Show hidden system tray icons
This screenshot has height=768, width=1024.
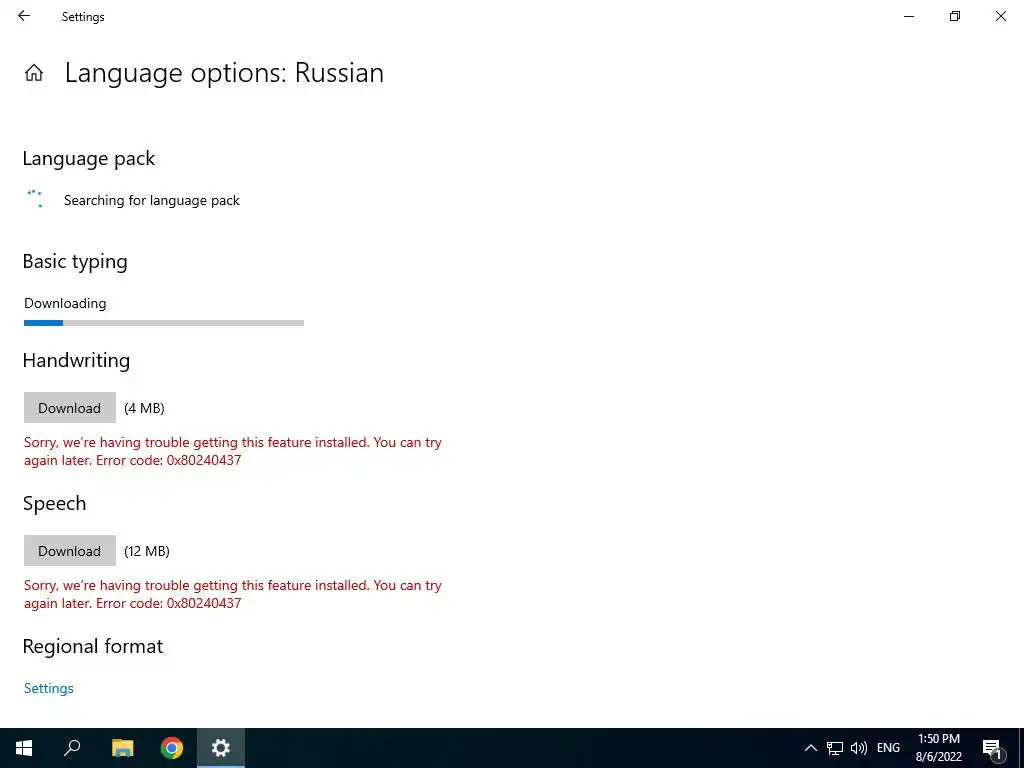point(810,748)
